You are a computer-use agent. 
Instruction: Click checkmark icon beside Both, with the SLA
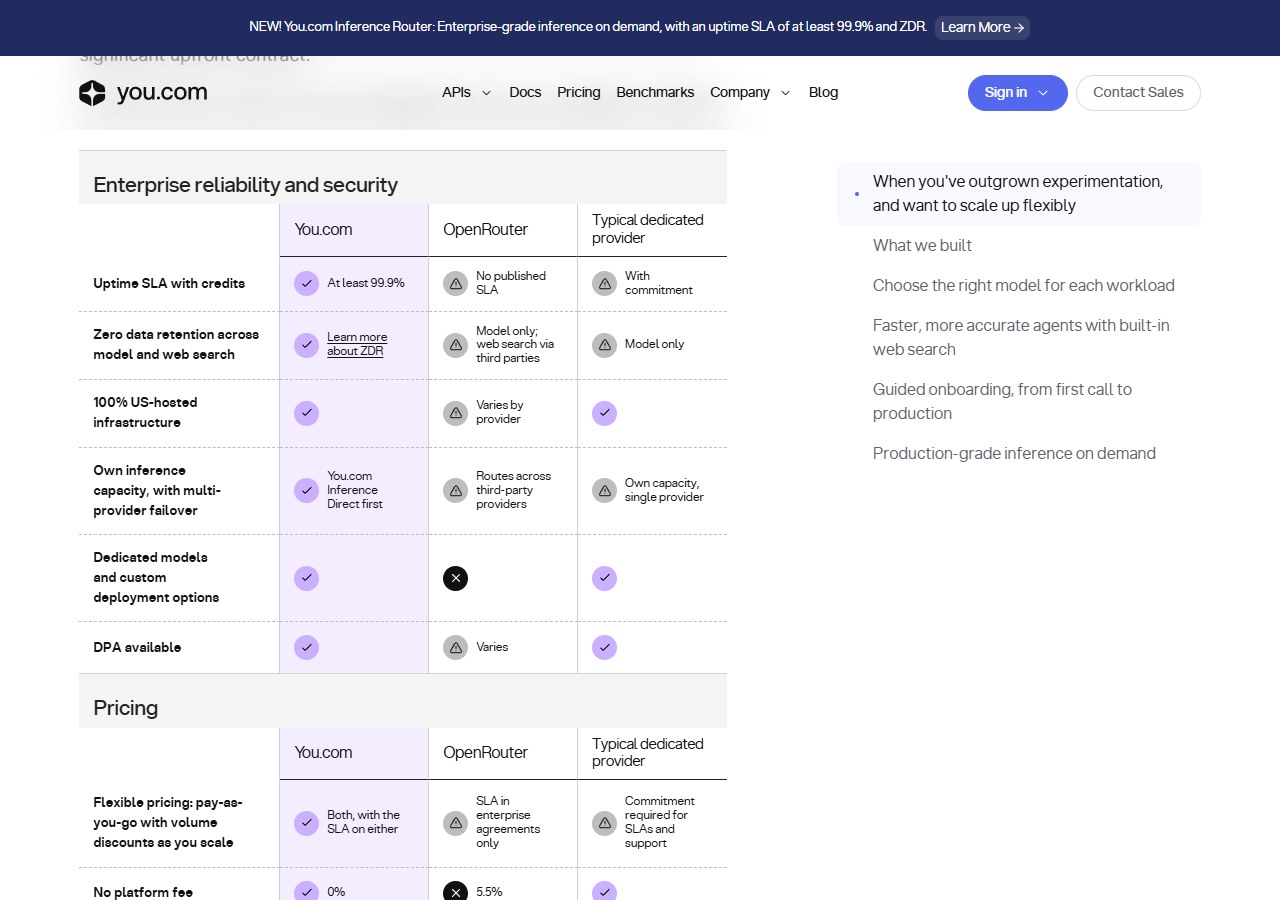click(306, 823)
